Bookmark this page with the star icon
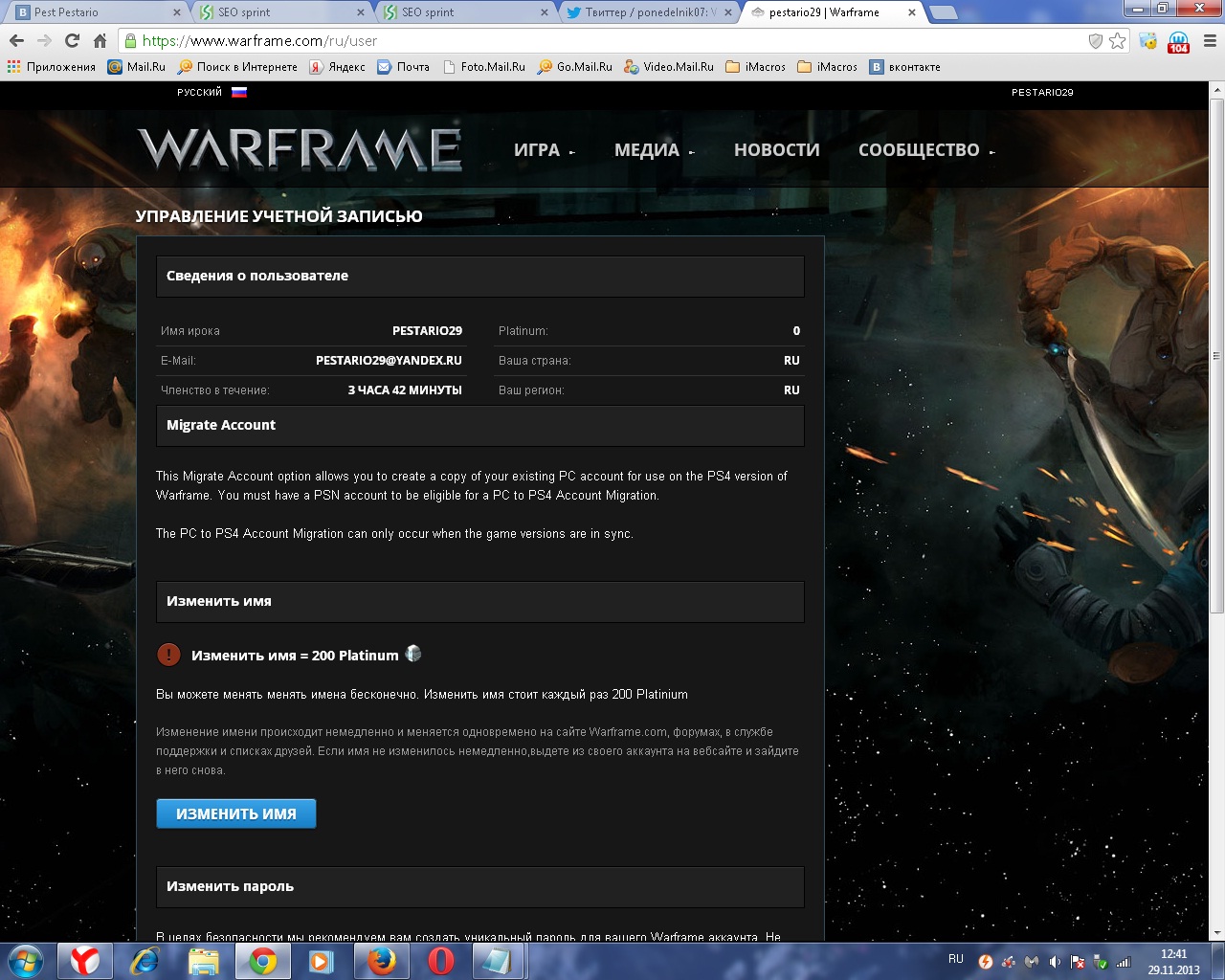 (1117, 41)
